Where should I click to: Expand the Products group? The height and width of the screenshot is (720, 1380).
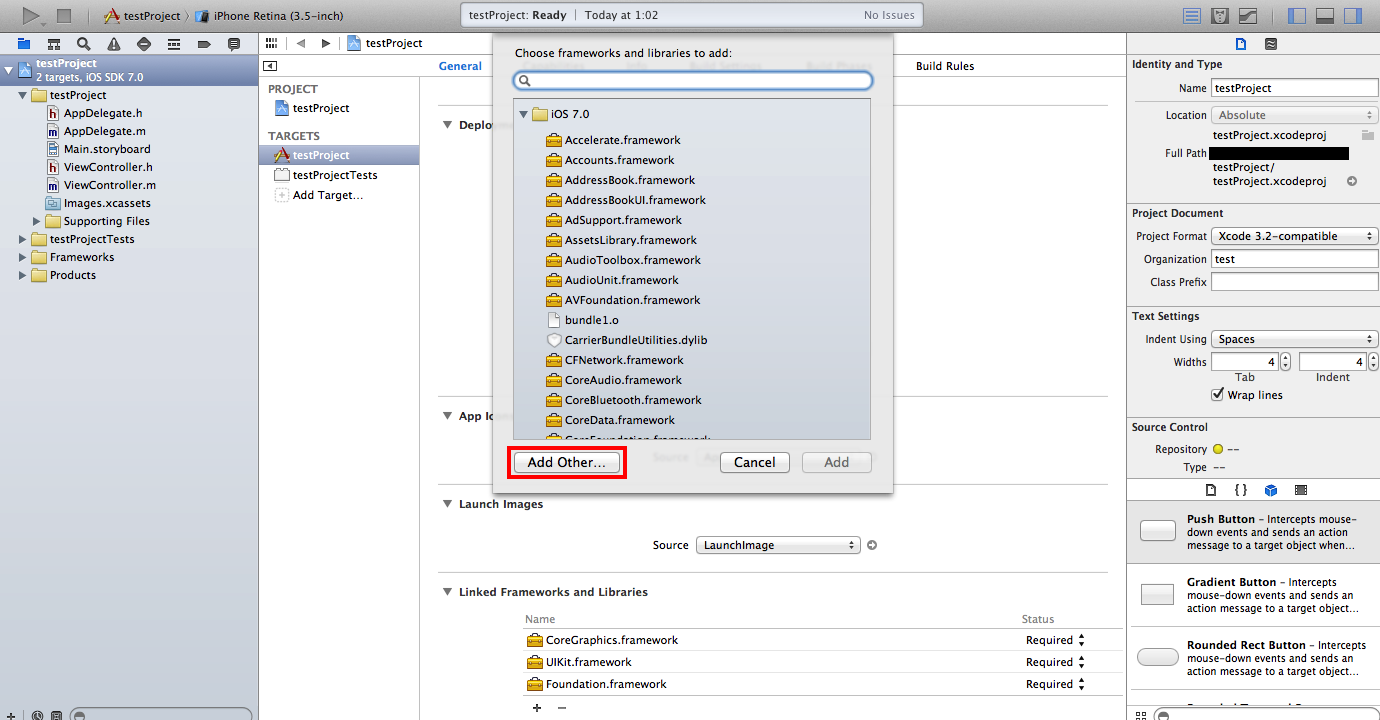(23, 275)
